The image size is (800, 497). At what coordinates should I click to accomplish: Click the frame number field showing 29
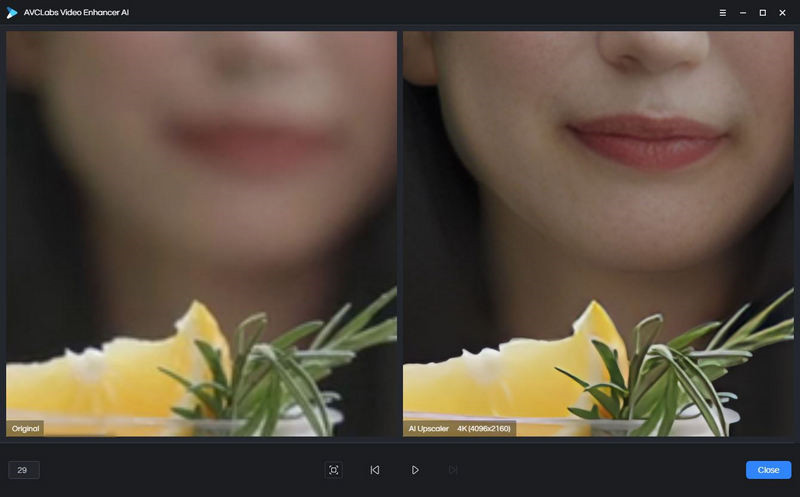point(23,469)
